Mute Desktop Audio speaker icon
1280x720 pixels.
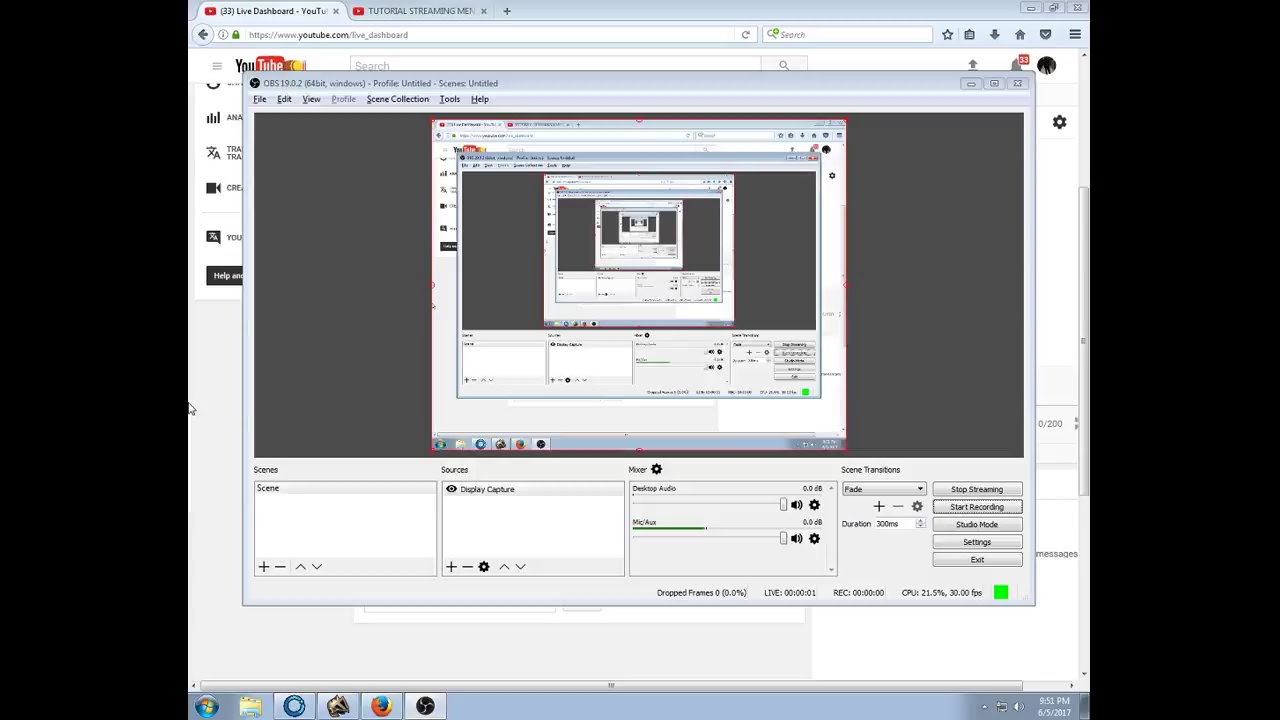pyautogui.click(x=797, y=505)
